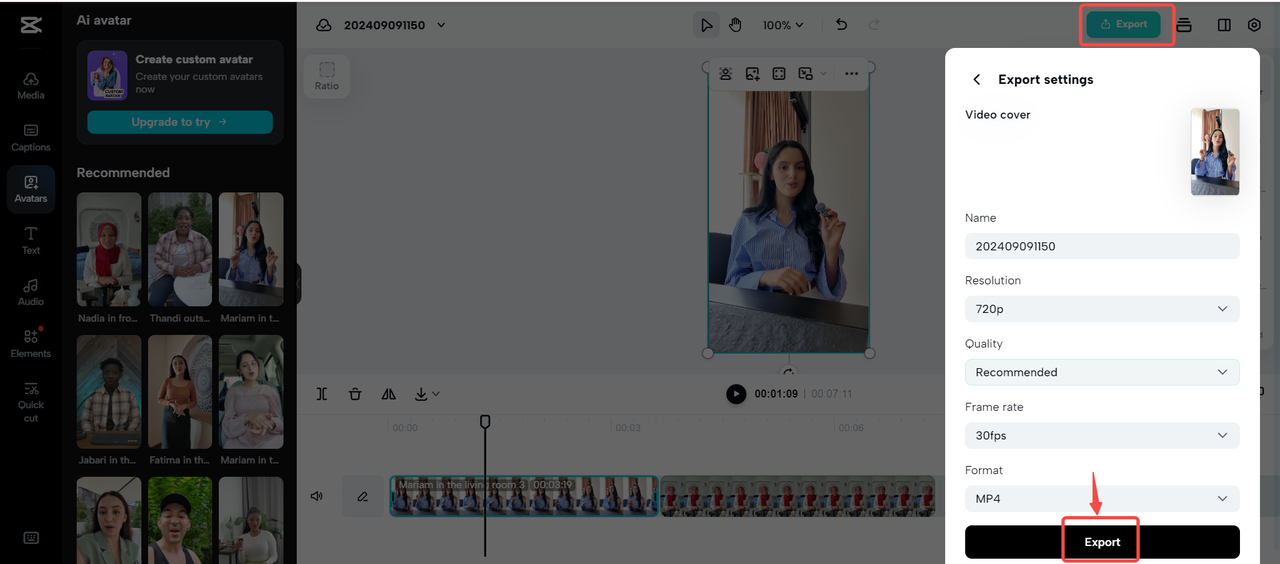Select the second timeline clip with red outfit
The width and height of the screenshot is (1280, 564).
(797, 496)
